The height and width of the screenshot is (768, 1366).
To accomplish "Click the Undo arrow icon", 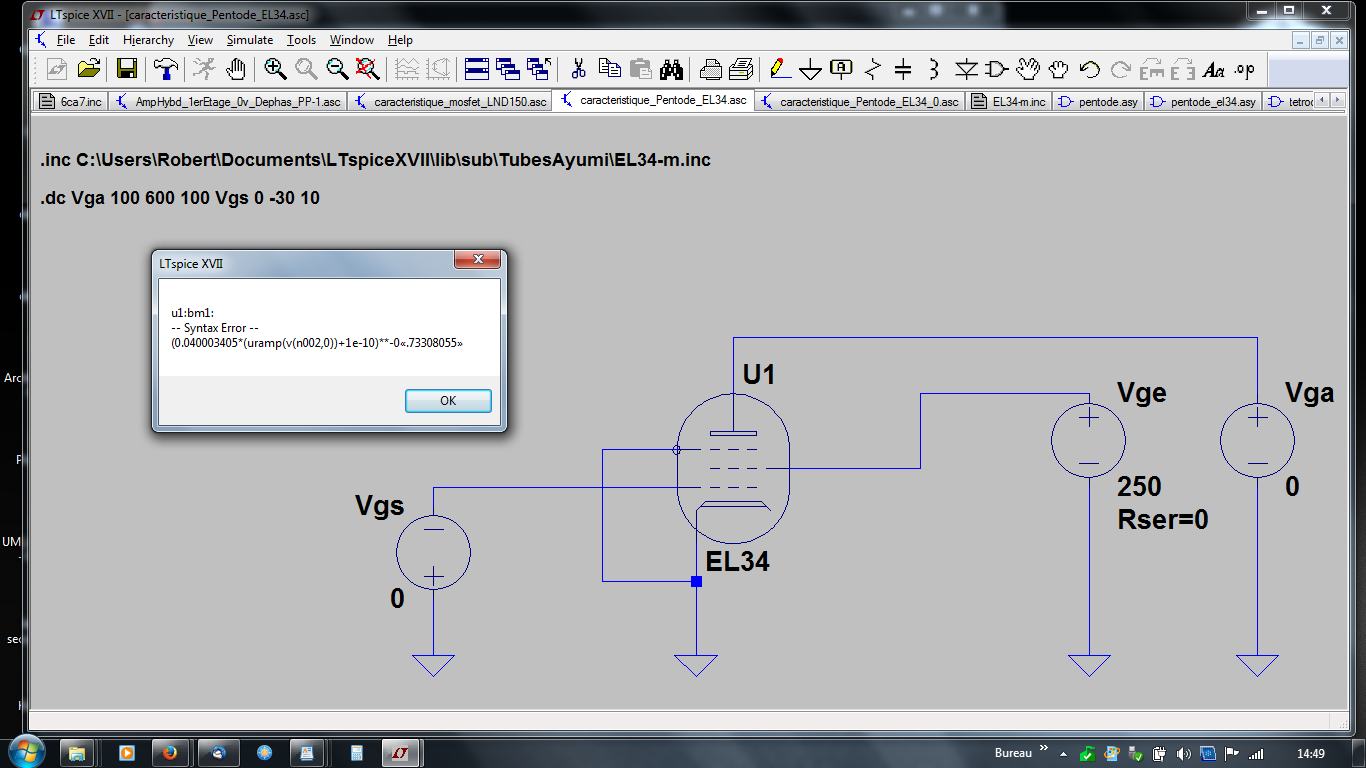I will 1090,69.
